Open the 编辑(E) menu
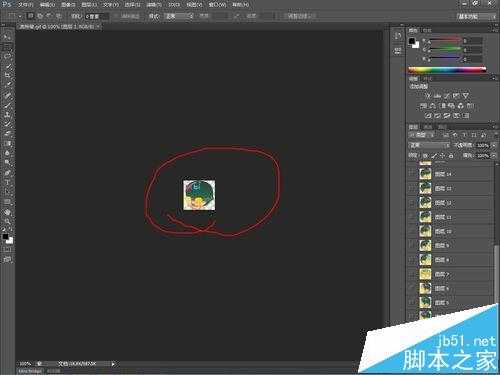The width and height of the screenshot is (500, 375). (47, 5)
